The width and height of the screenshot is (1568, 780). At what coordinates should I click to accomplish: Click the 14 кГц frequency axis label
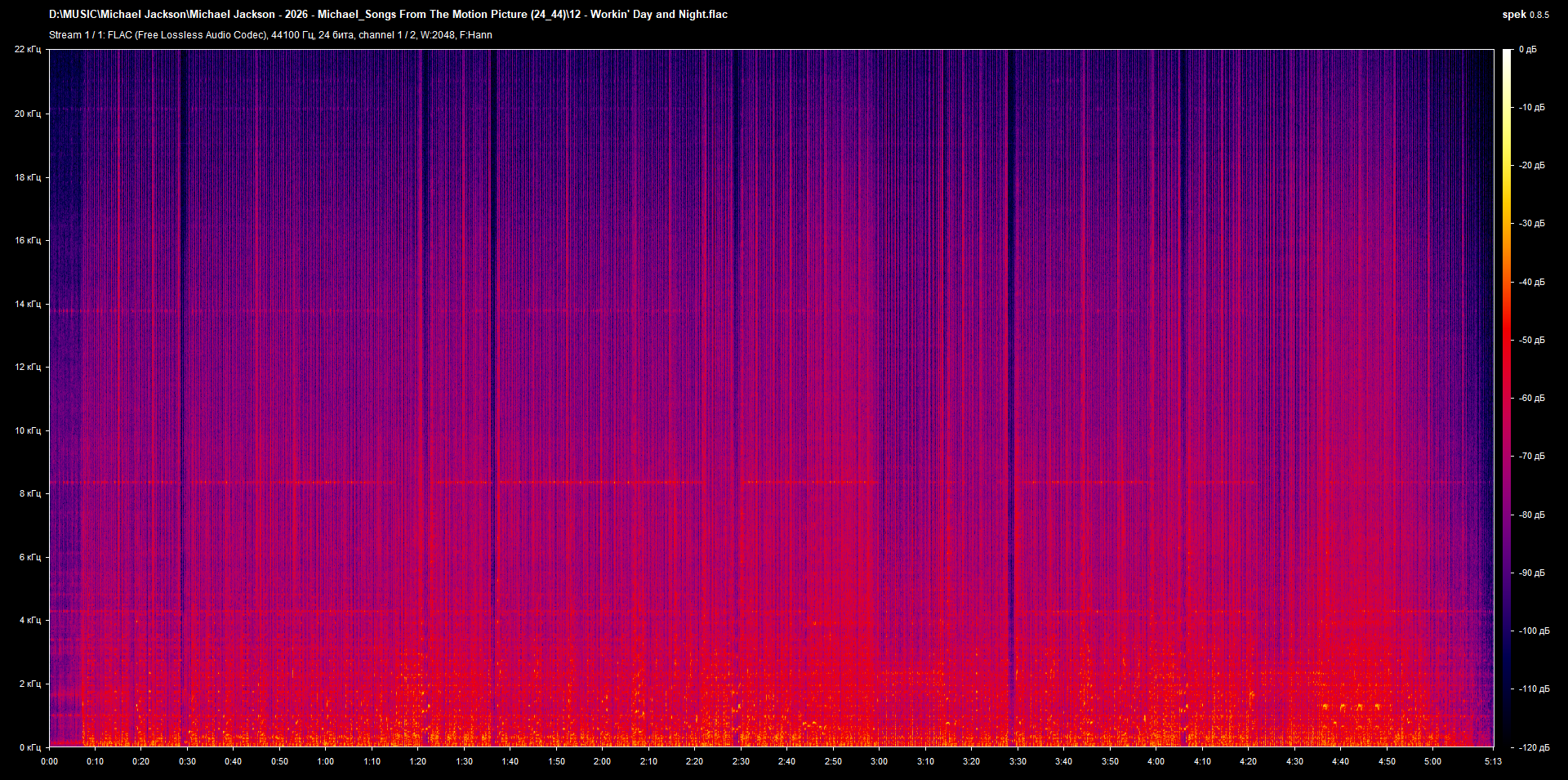[28, 304]
